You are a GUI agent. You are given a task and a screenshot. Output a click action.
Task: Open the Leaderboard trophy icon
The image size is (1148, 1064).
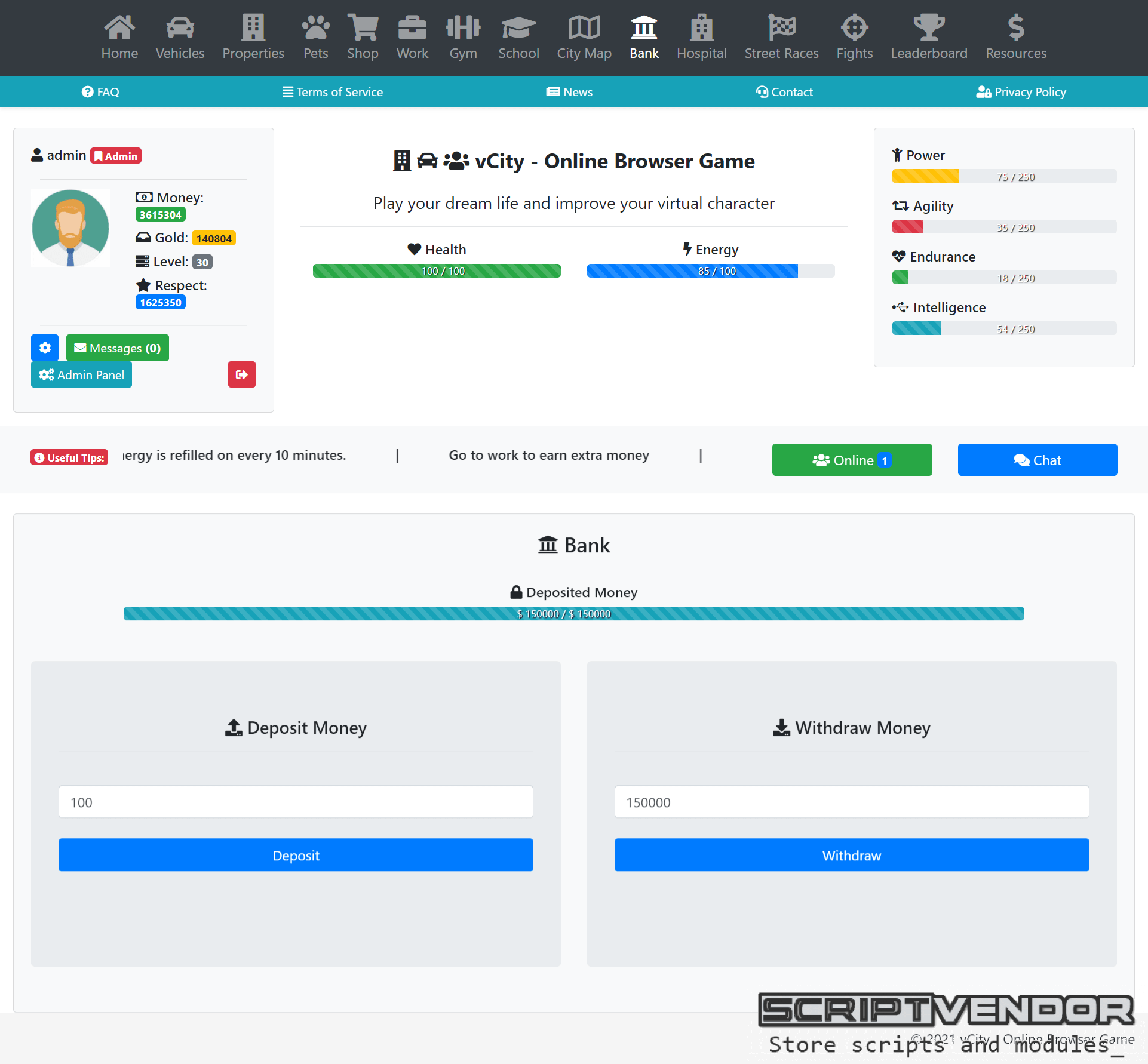pos(929,27)
